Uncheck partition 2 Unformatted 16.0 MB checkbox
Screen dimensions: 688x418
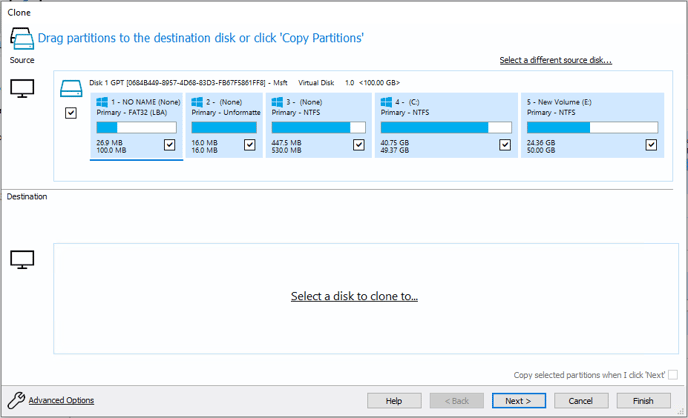(250, 145)
